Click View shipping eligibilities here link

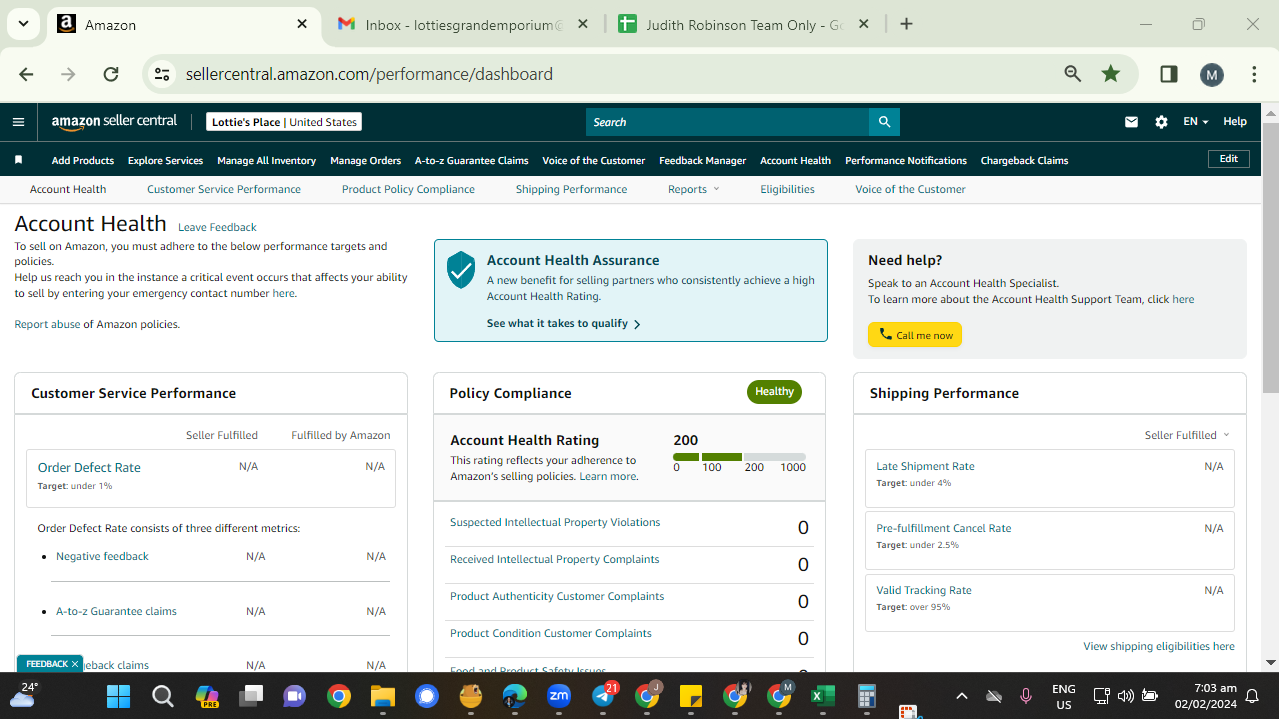[1159, 646]
